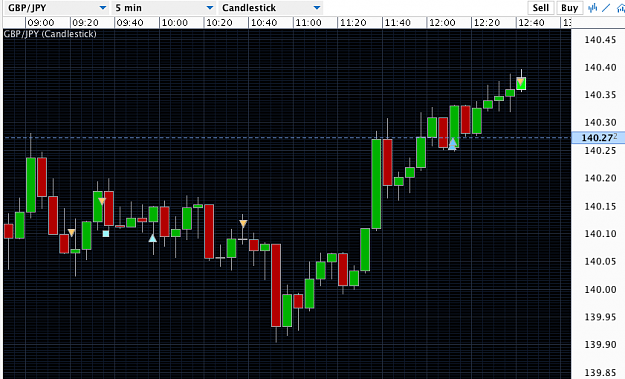Click the 140.30 price axis label
The height and width of the screenshot is (379, 625).
click(600, 122)
